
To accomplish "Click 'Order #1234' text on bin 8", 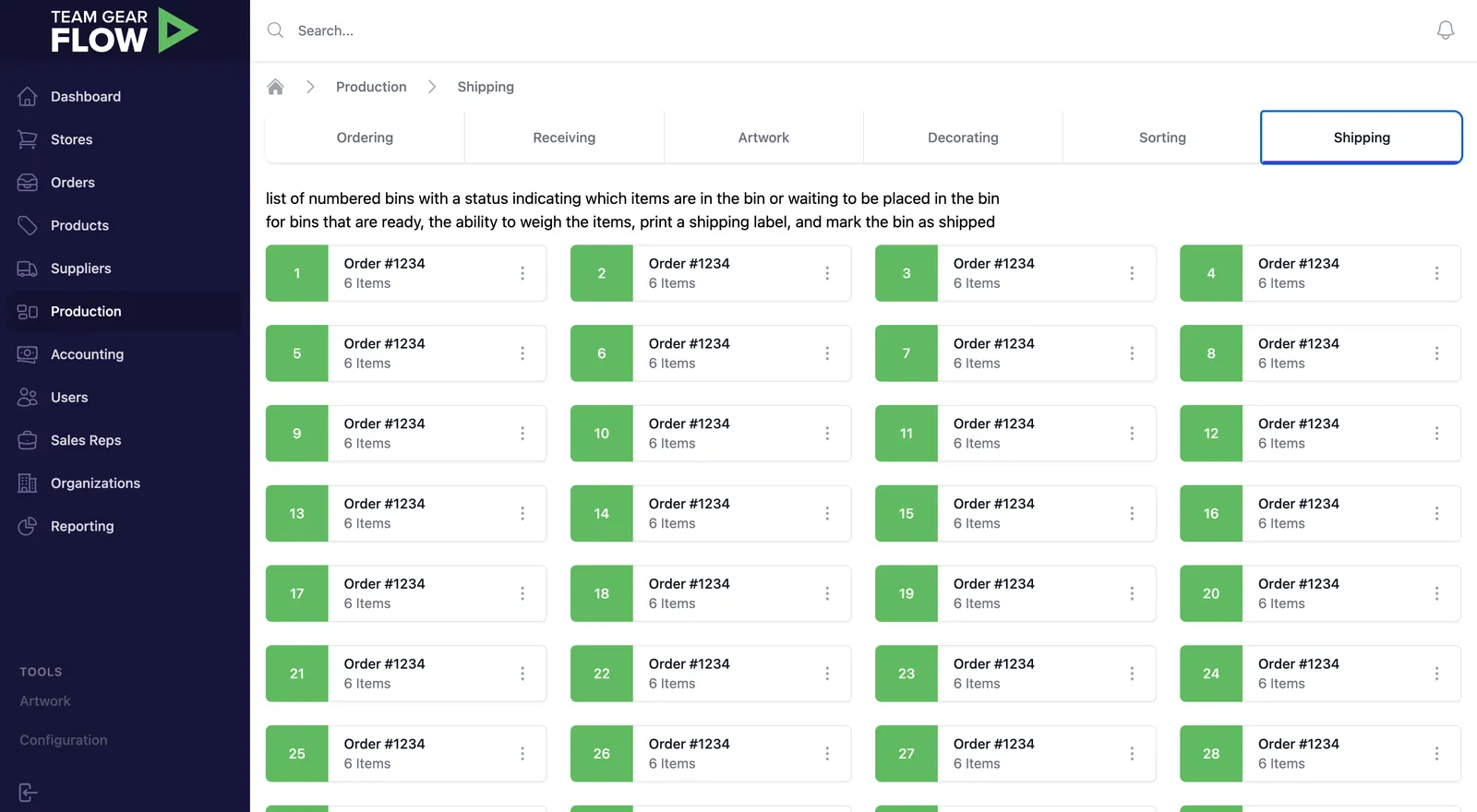I will coord(1299,343).
